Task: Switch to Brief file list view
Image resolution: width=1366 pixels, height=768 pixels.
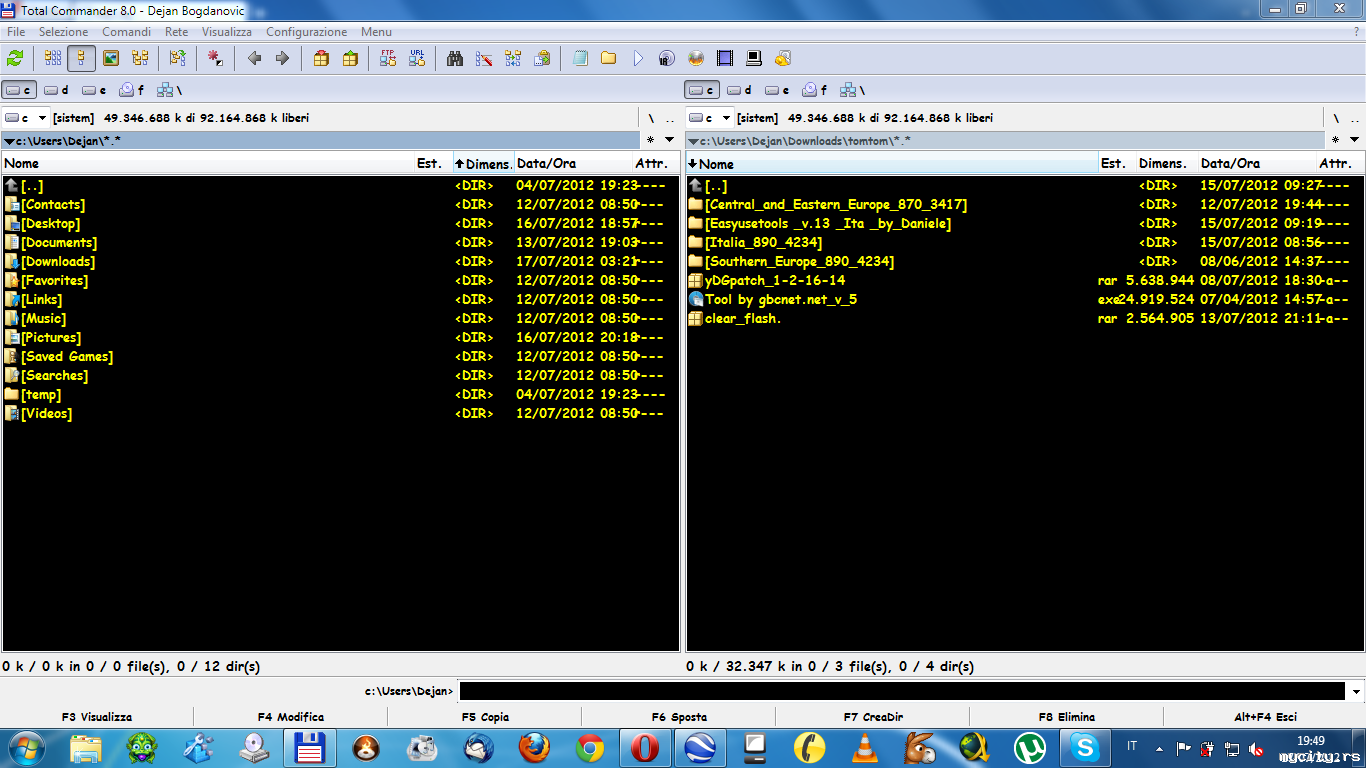Action: coord(53,59)
